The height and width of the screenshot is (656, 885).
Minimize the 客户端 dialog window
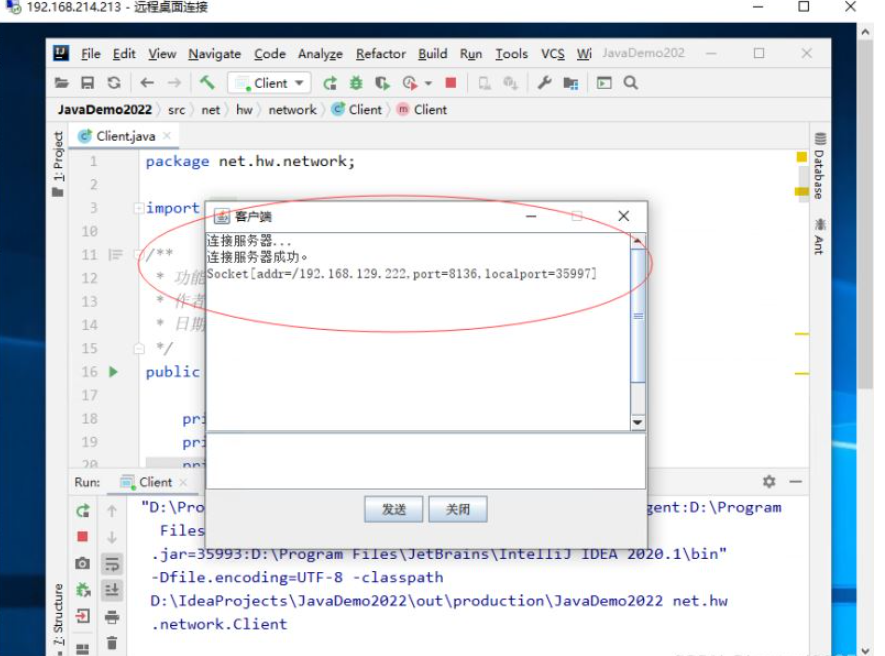[x=531, y=216]
